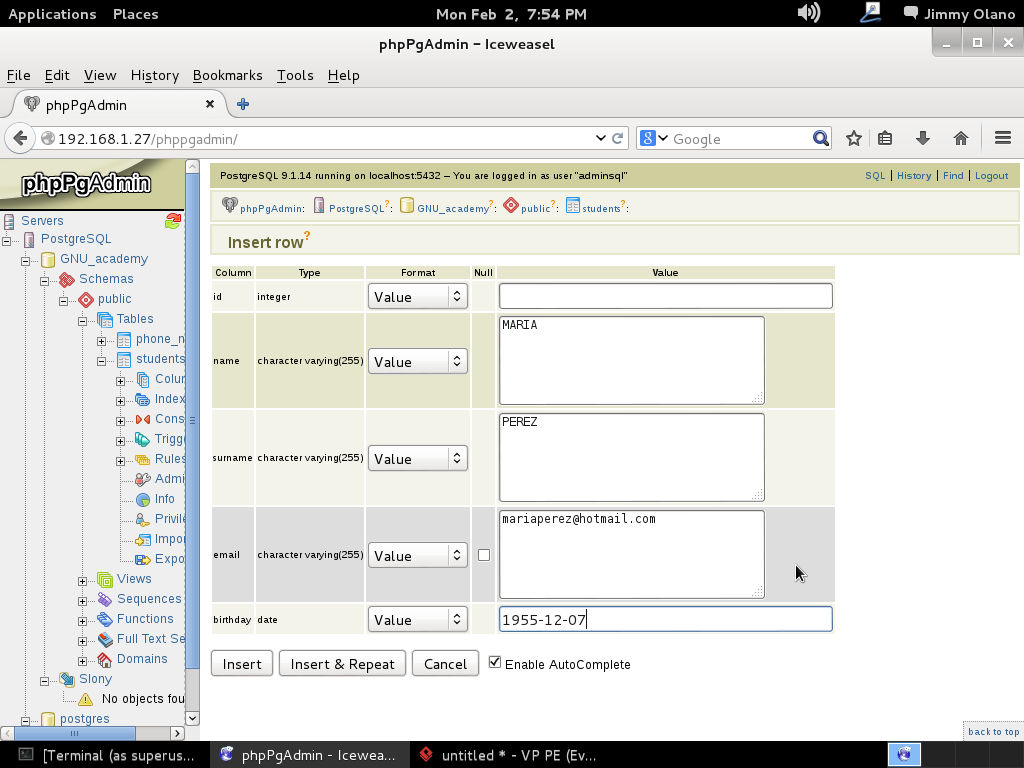
Task: Click the browser back arrow button
Action: click(x=19, y=139)
